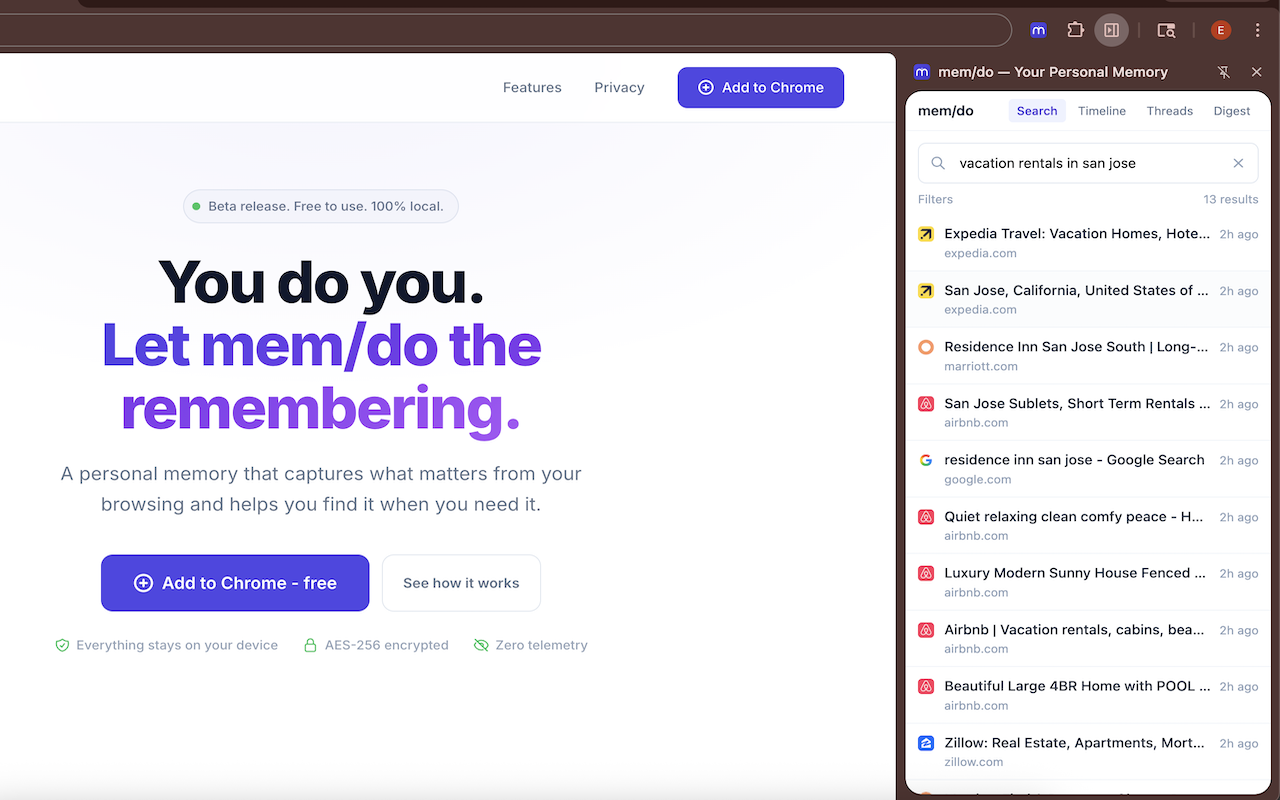Click the Airbnb favicon on Luxury Modern row

pyautogui.click(x=926, y=573)
